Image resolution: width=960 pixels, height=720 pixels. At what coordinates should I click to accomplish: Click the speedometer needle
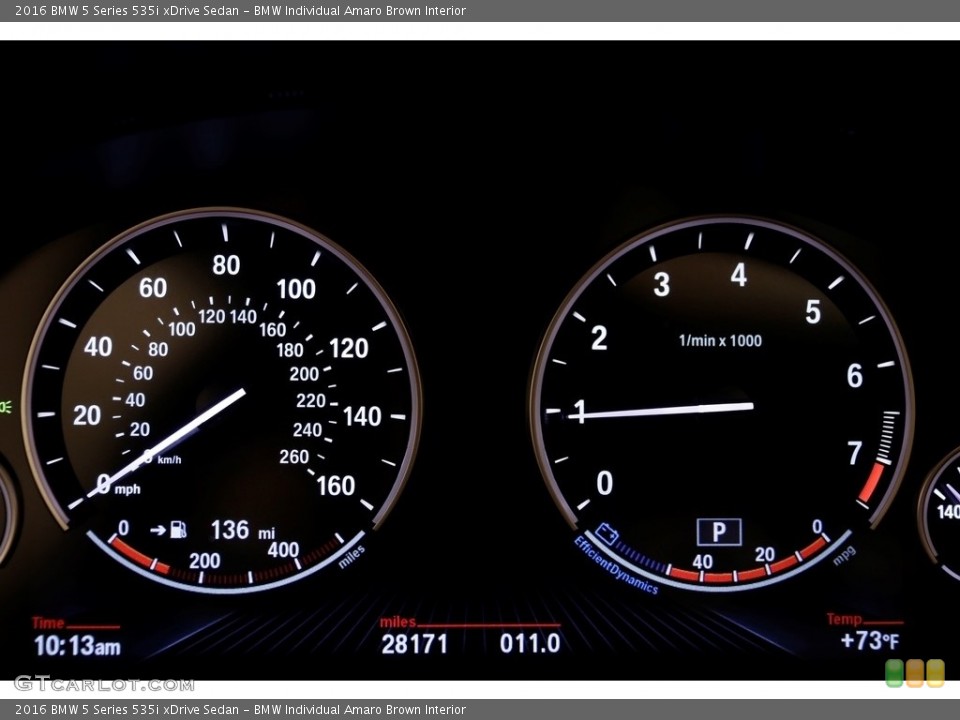pyautogui.click(x=167, y=441)
